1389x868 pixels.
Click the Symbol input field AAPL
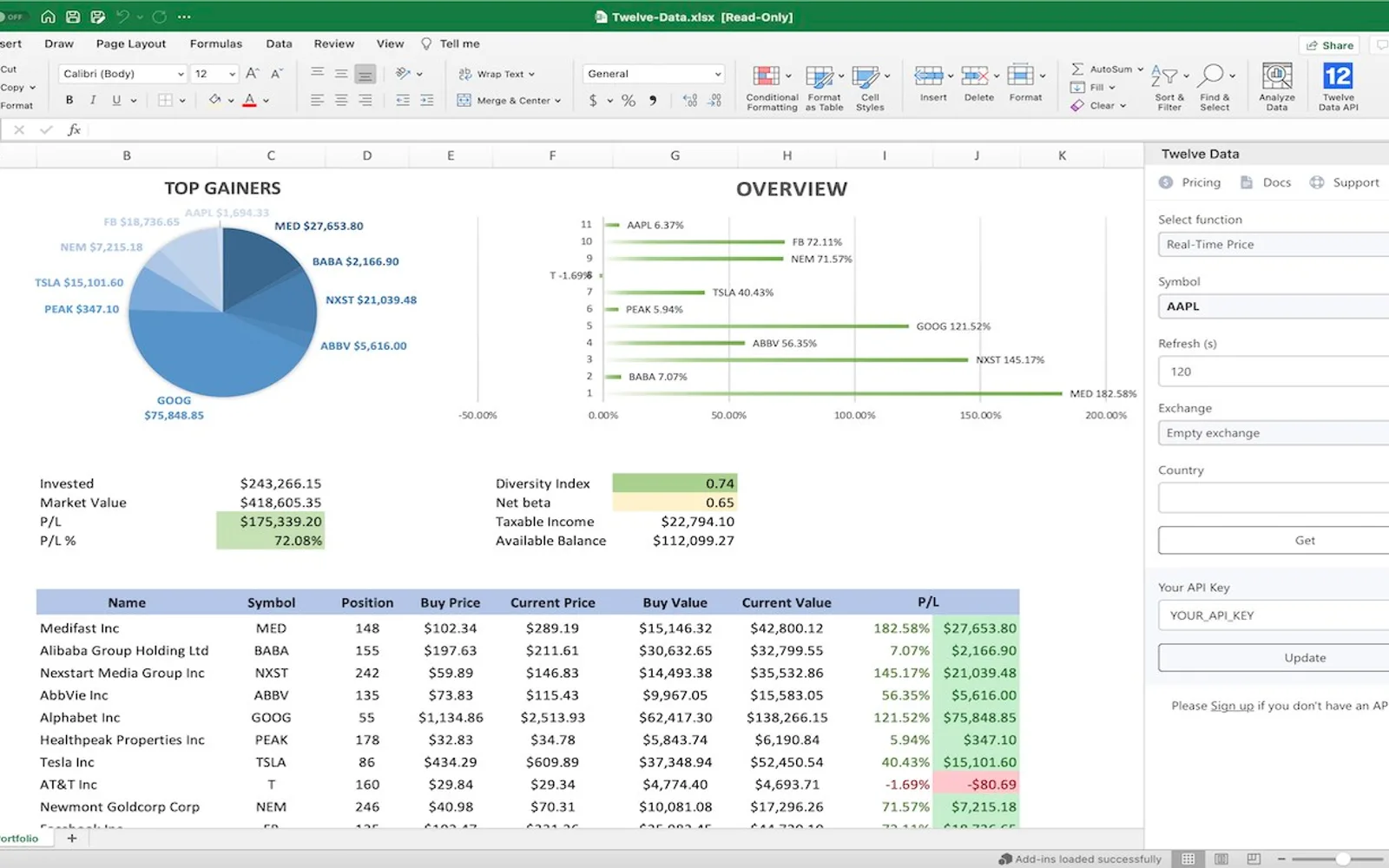tap(1274, 306)
